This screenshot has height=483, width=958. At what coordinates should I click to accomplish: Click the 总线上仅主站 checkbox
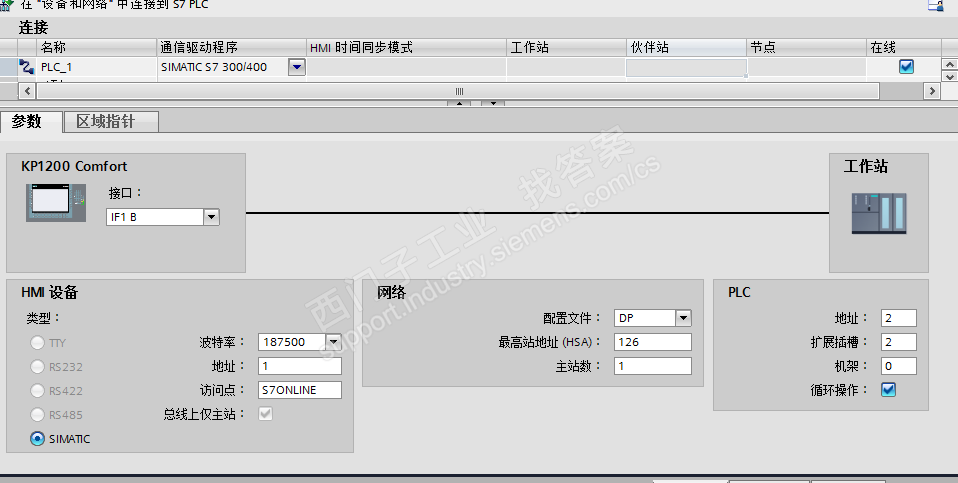265,414
